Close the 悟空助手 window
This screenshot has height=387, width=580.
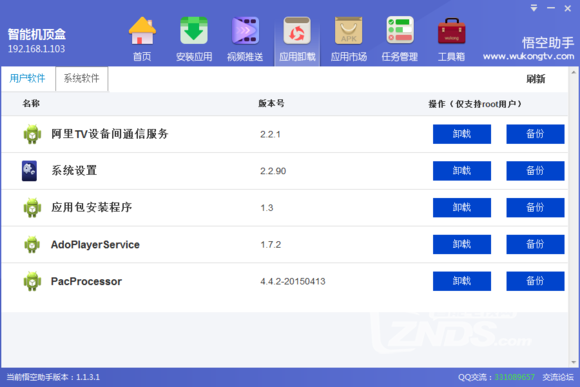[568, 8]
